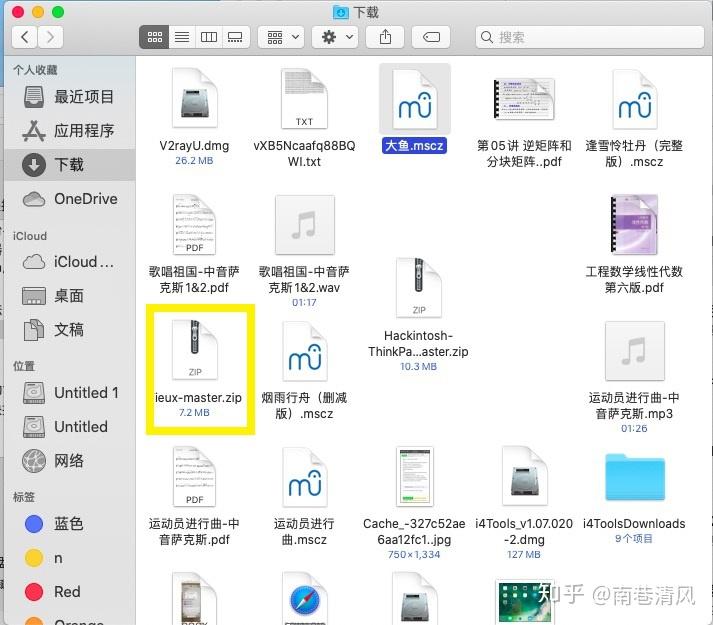Open 应用程序 in the sidebar
Viewport: 713px width, 625px height.
[70, 131]
